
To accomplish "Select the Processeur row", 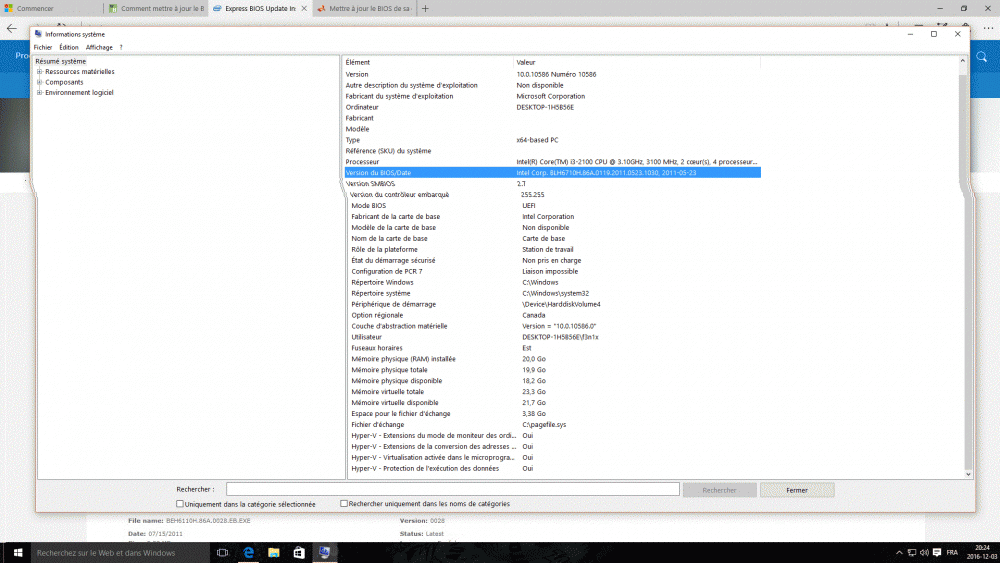I will tap(552, 162).
